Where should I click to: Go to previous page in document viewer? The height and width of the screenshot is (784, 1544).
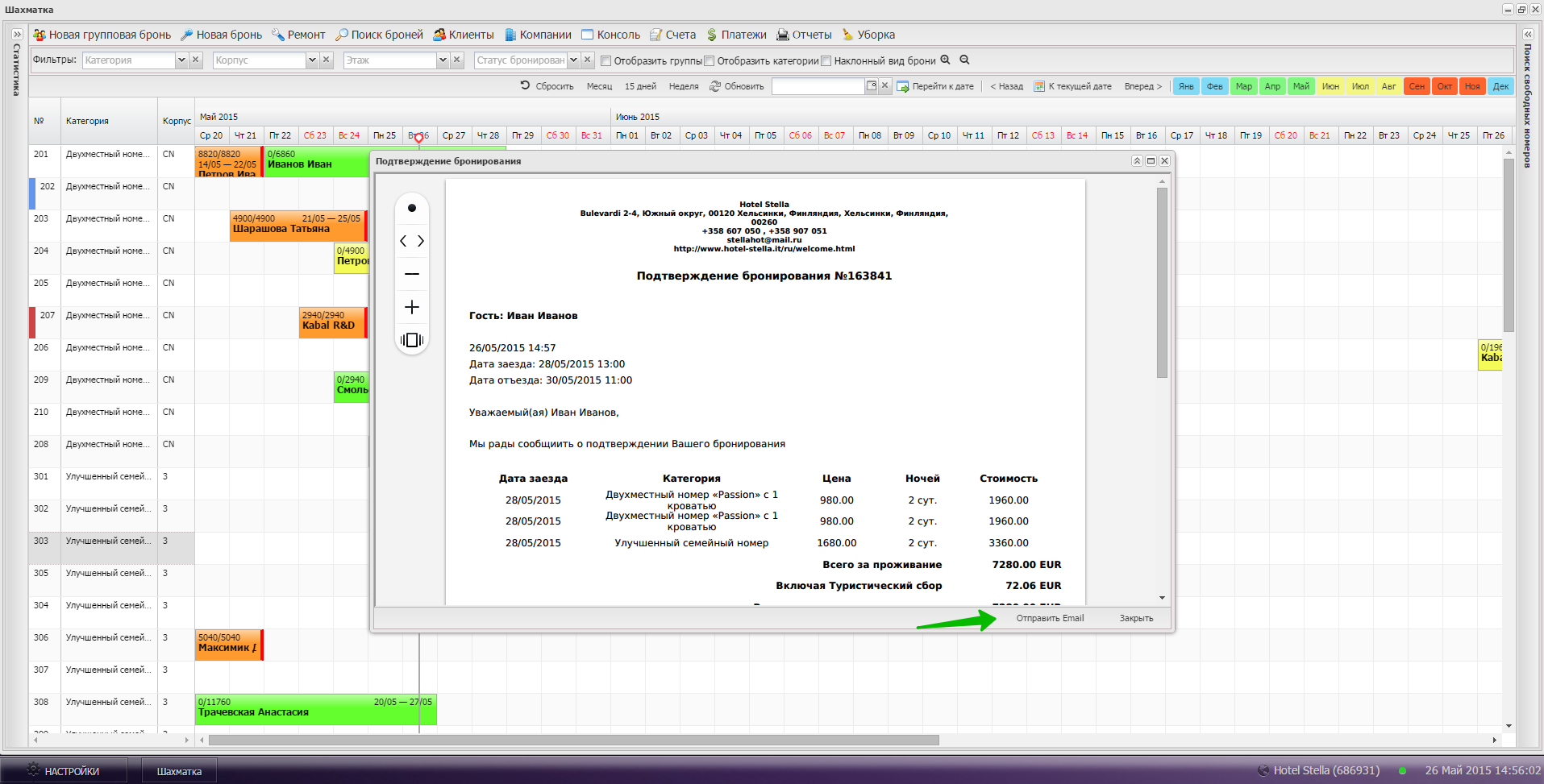pos(404,241)
